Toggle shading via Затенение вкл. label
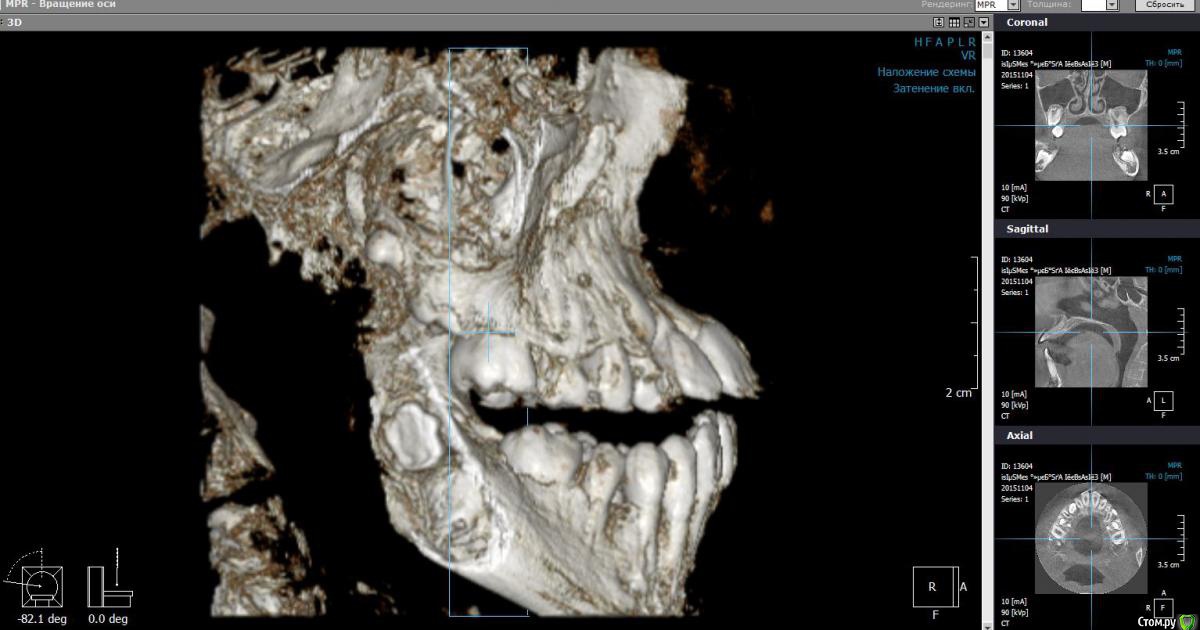The width and height of the screenshot is (1200, 630). pos(933,88)
